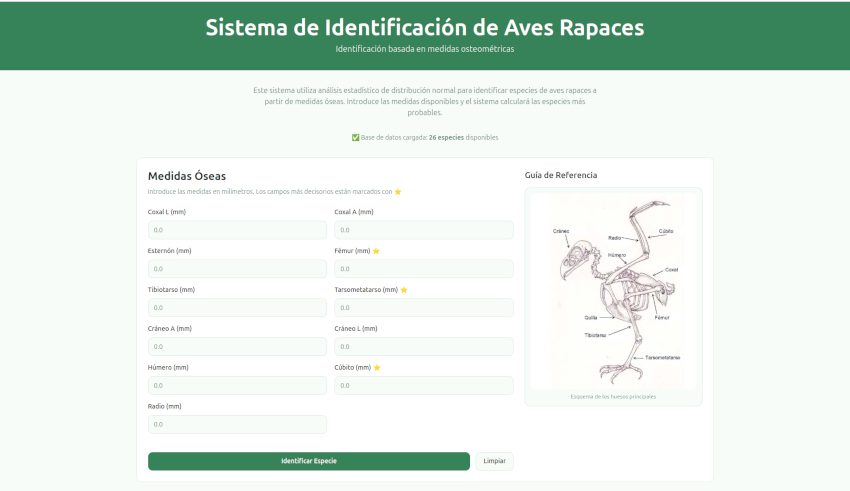The image size is (850, 491).
Task: Click into the Fémur measurement field
Action: 423,269
